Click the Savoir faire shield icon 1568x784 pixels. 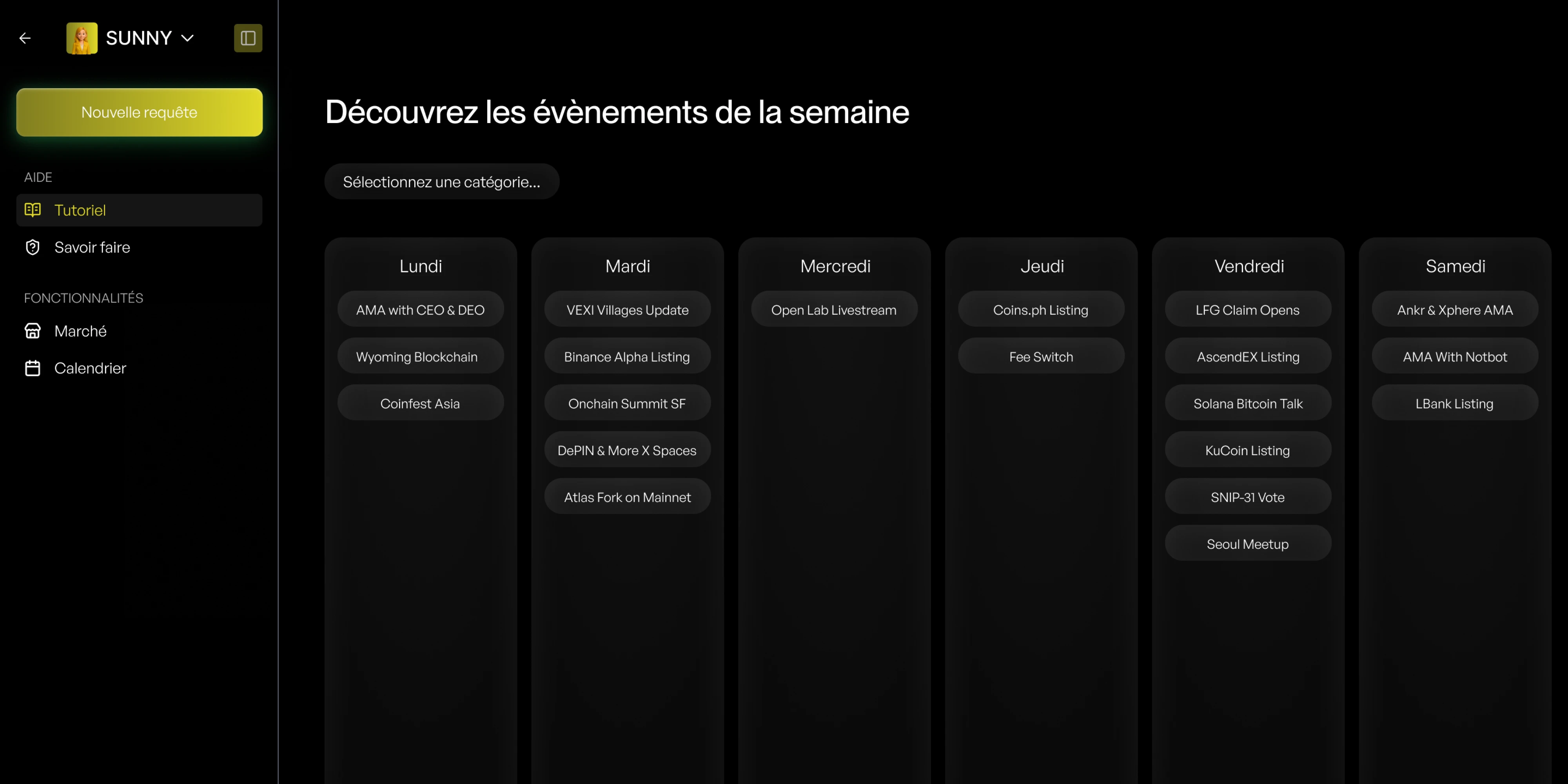coord(33,247)
